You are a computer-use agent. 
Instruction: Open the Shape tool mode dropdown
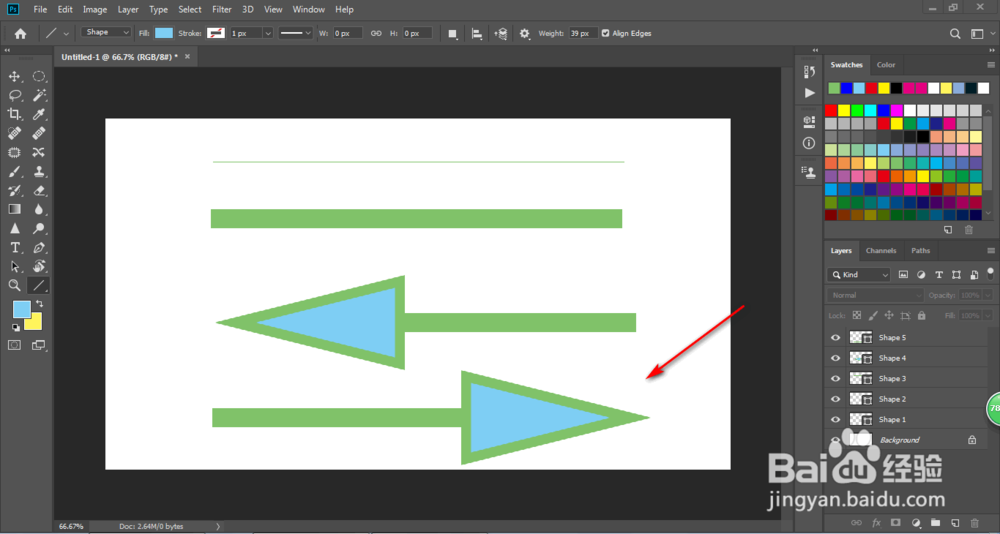pyautogui.click(x=106, y=33)
